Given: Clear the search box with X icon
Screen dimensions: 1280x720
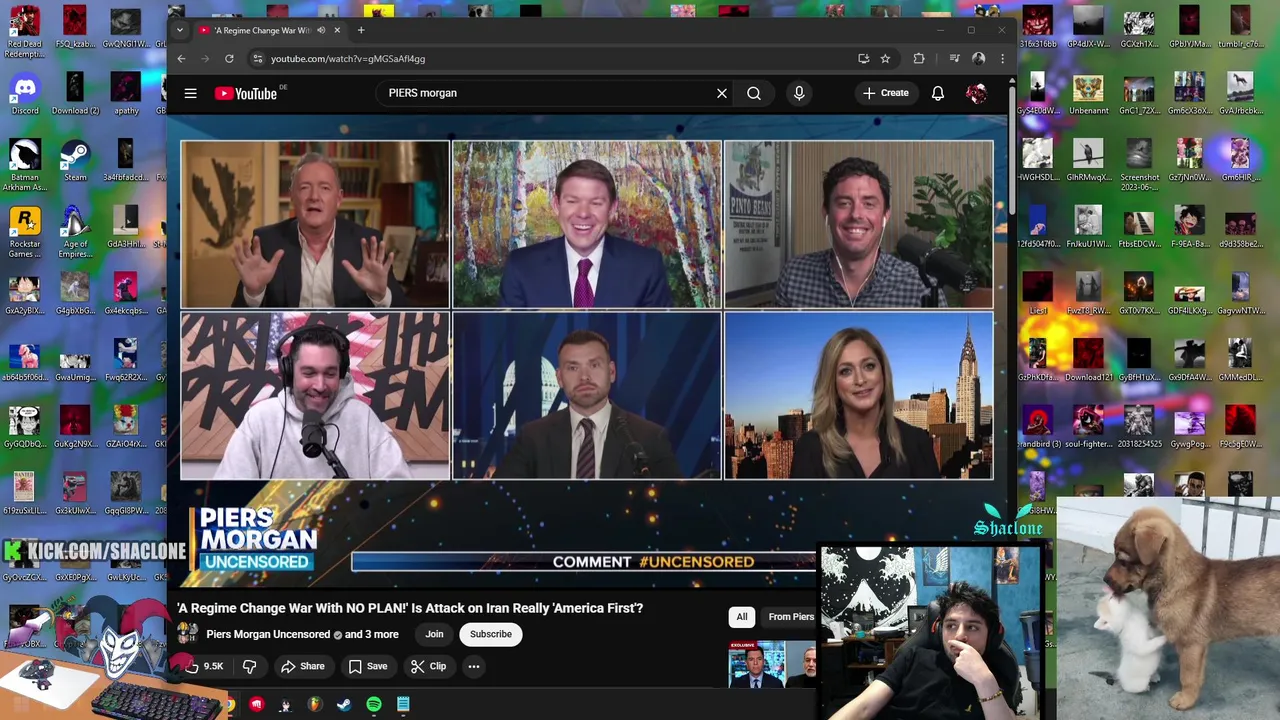Looking at the screenshot, I should pyautogui.click(x=721, y=93).
